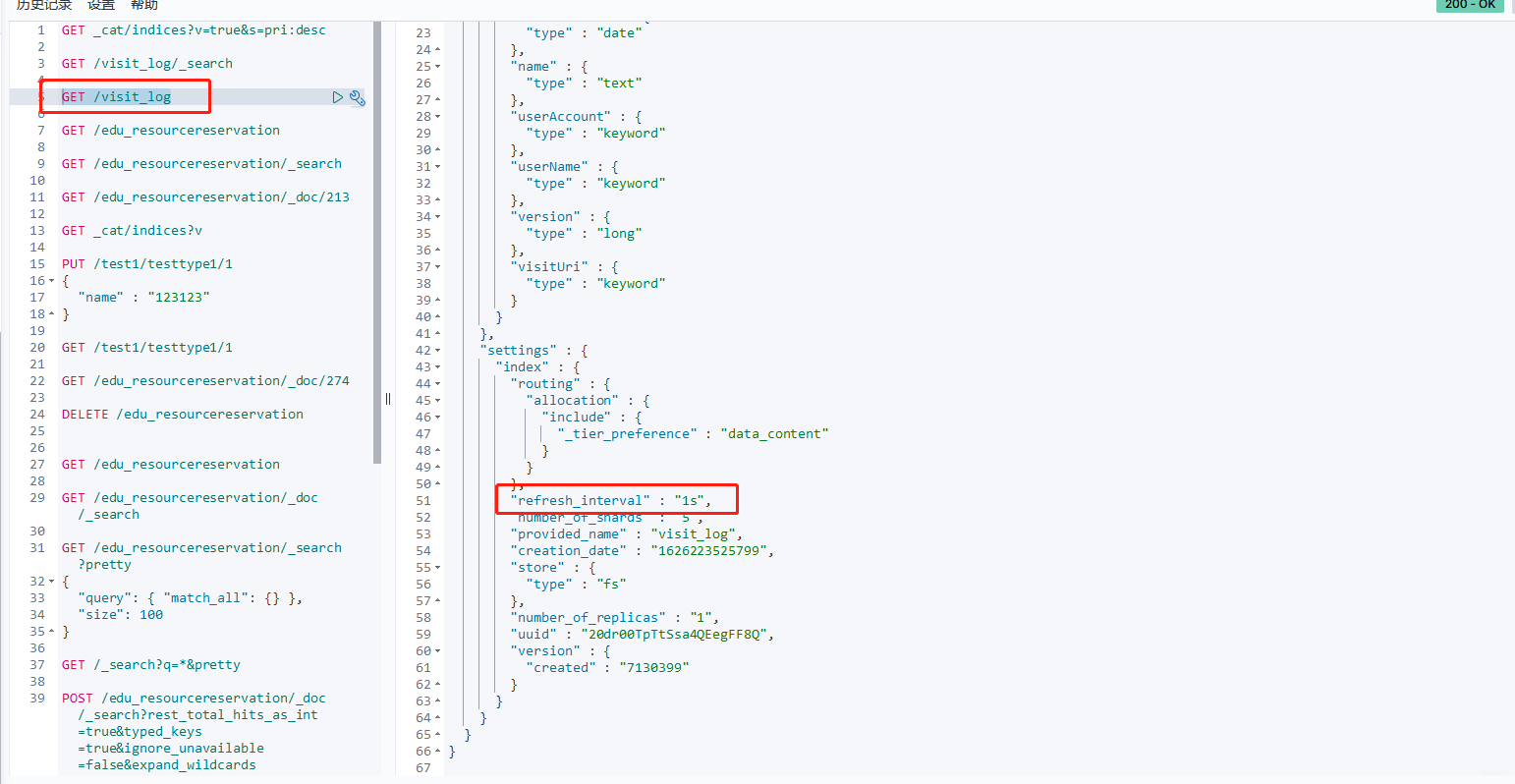The height and width of the screenshot is (784, 1515).
Task: Click the GET /test1/testtype1/1 request
Action: coord(147,348)
